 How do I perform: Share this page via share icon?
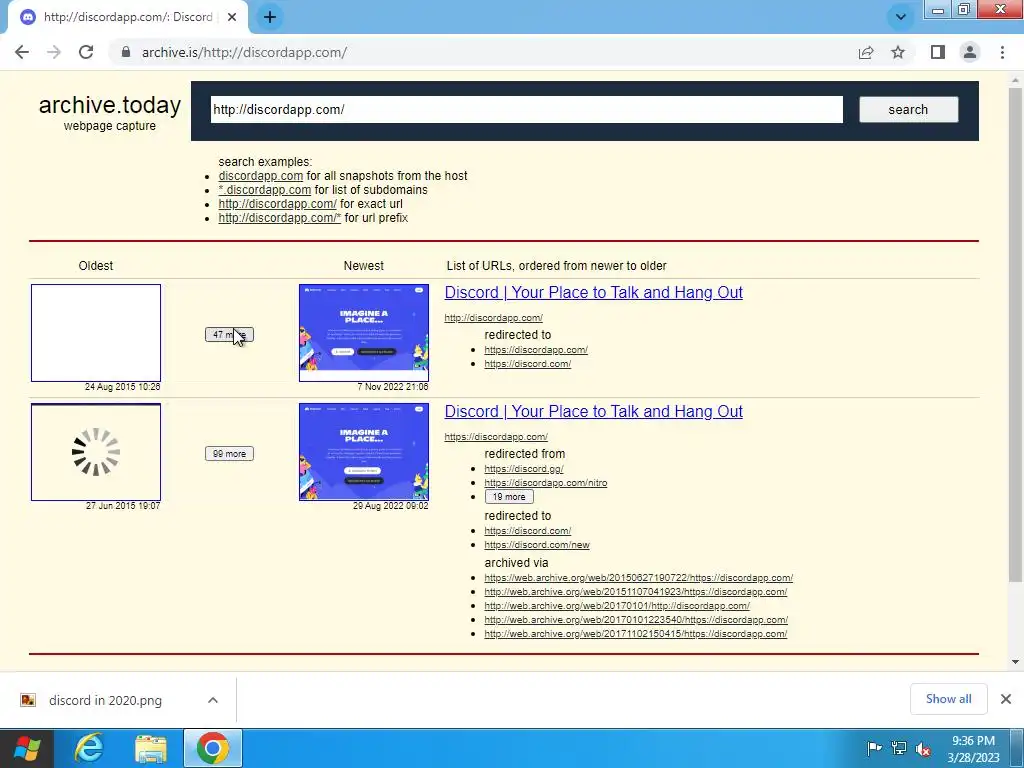tap(866, 52)
